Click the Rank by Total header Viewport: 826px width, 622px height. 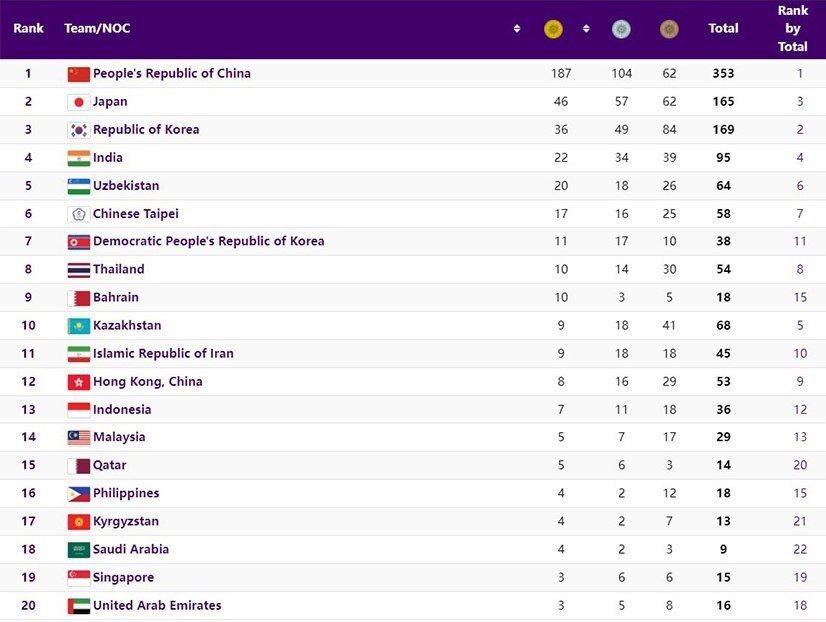[x=792, y=29]
